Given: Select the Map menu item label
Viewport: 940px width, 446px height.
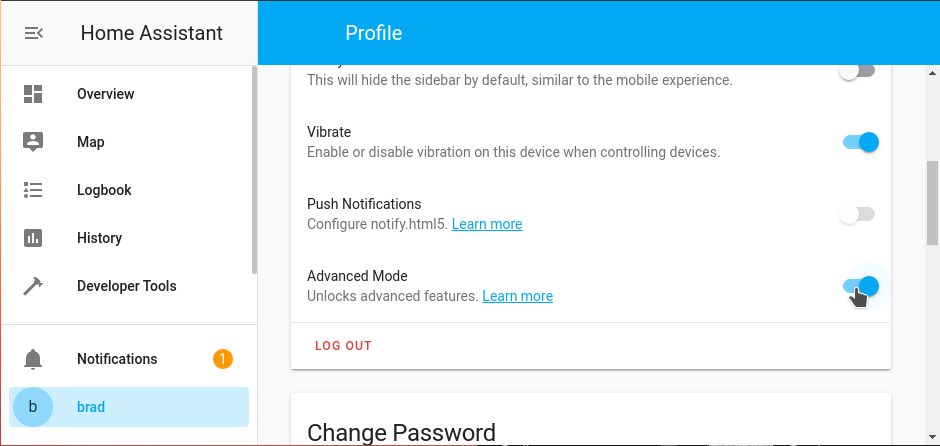Looking at the screenshot, I should pyautogui.click(x=91, y=142).
